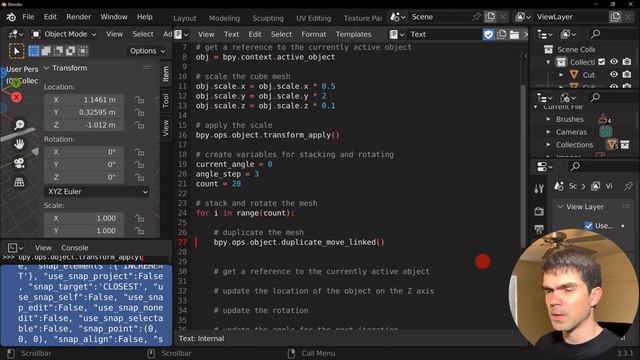The image size is (640, 360).
Task: Pin properties editor icon
Action: (x=628, y=186)
